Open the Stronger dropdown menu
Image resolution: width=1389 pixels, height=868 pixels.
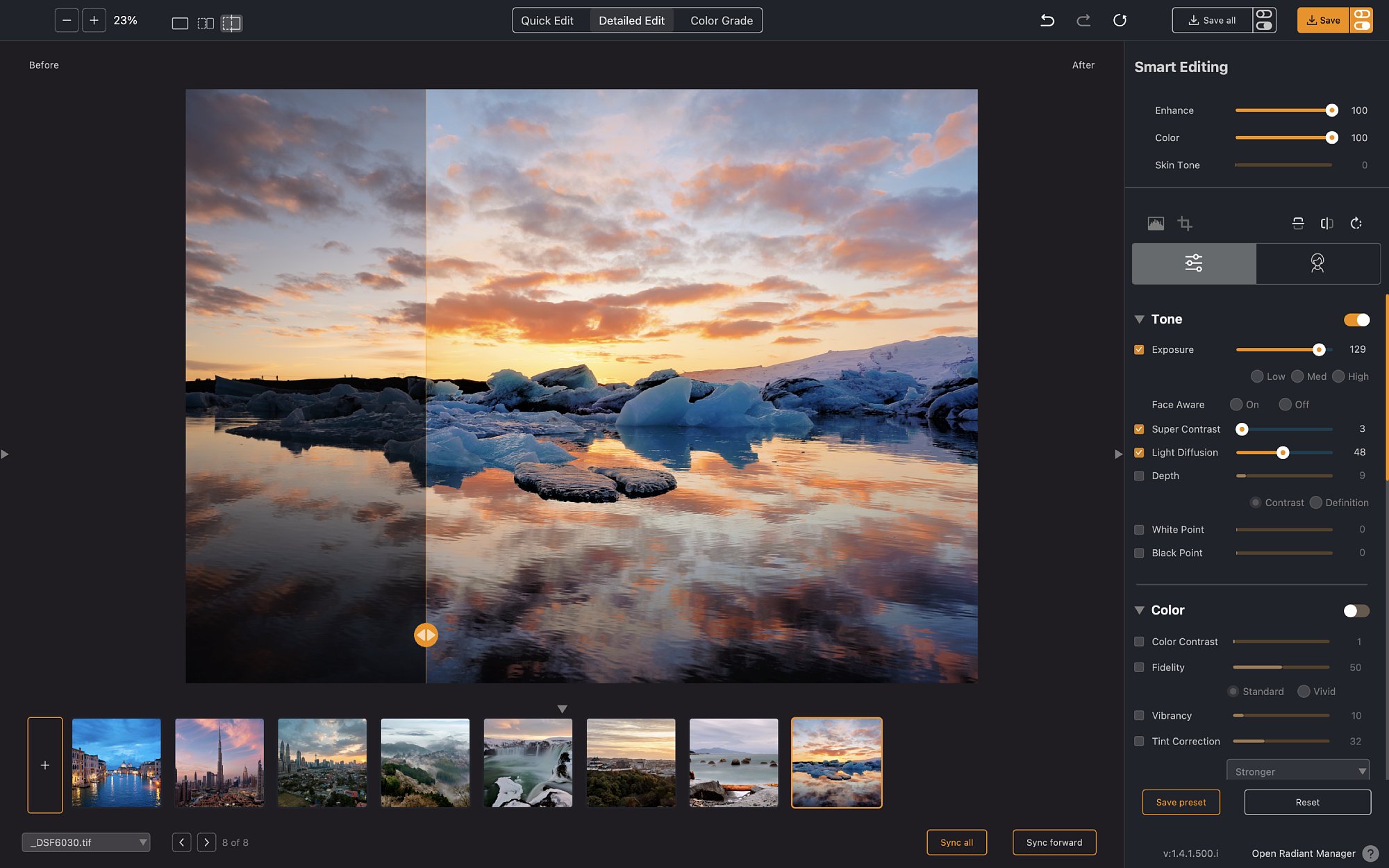(x=1297, y=771)
